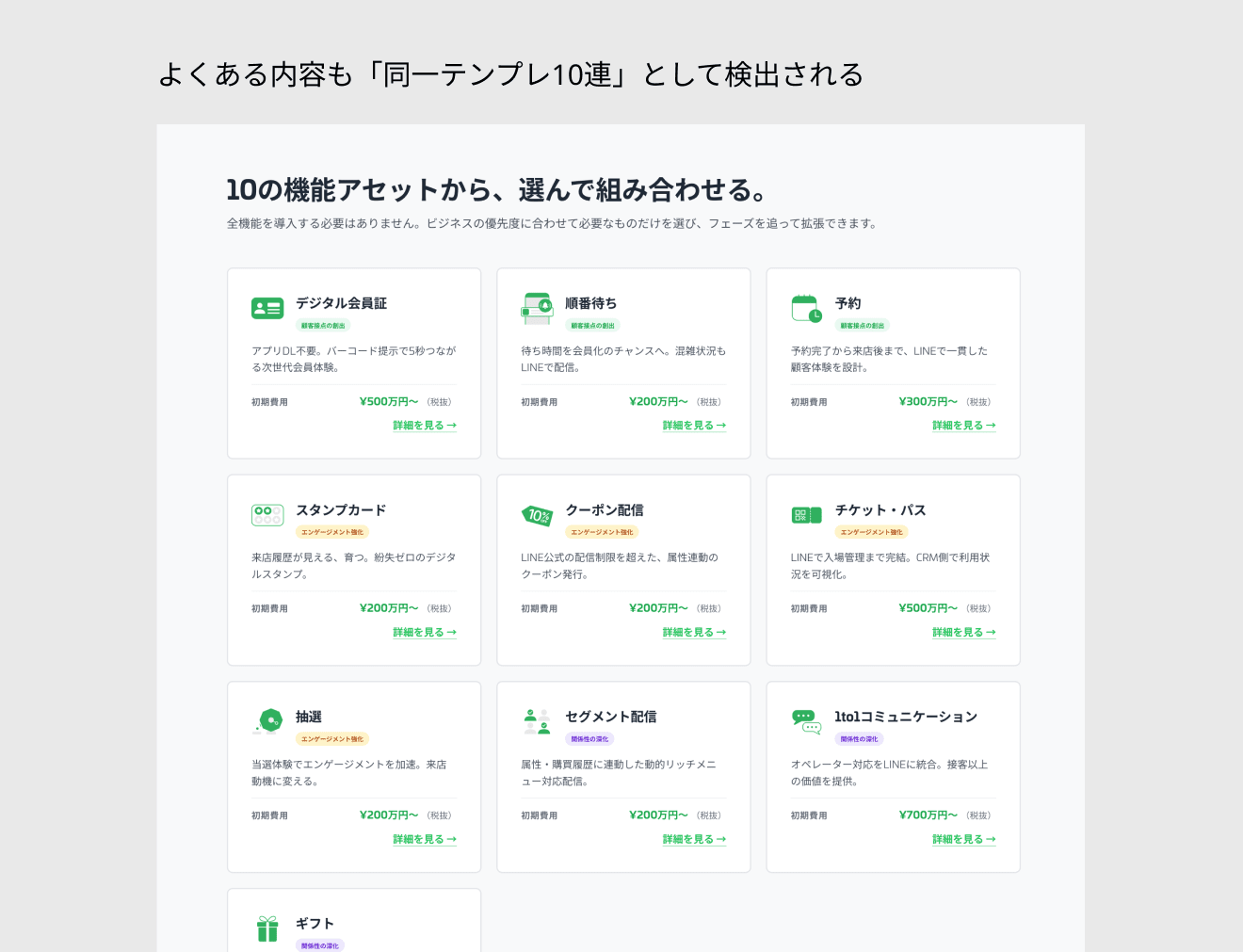1243x952 pixels.
Task: Click the subtitle starting 全機能を導入する必要はありません
Action: [553, 224]
